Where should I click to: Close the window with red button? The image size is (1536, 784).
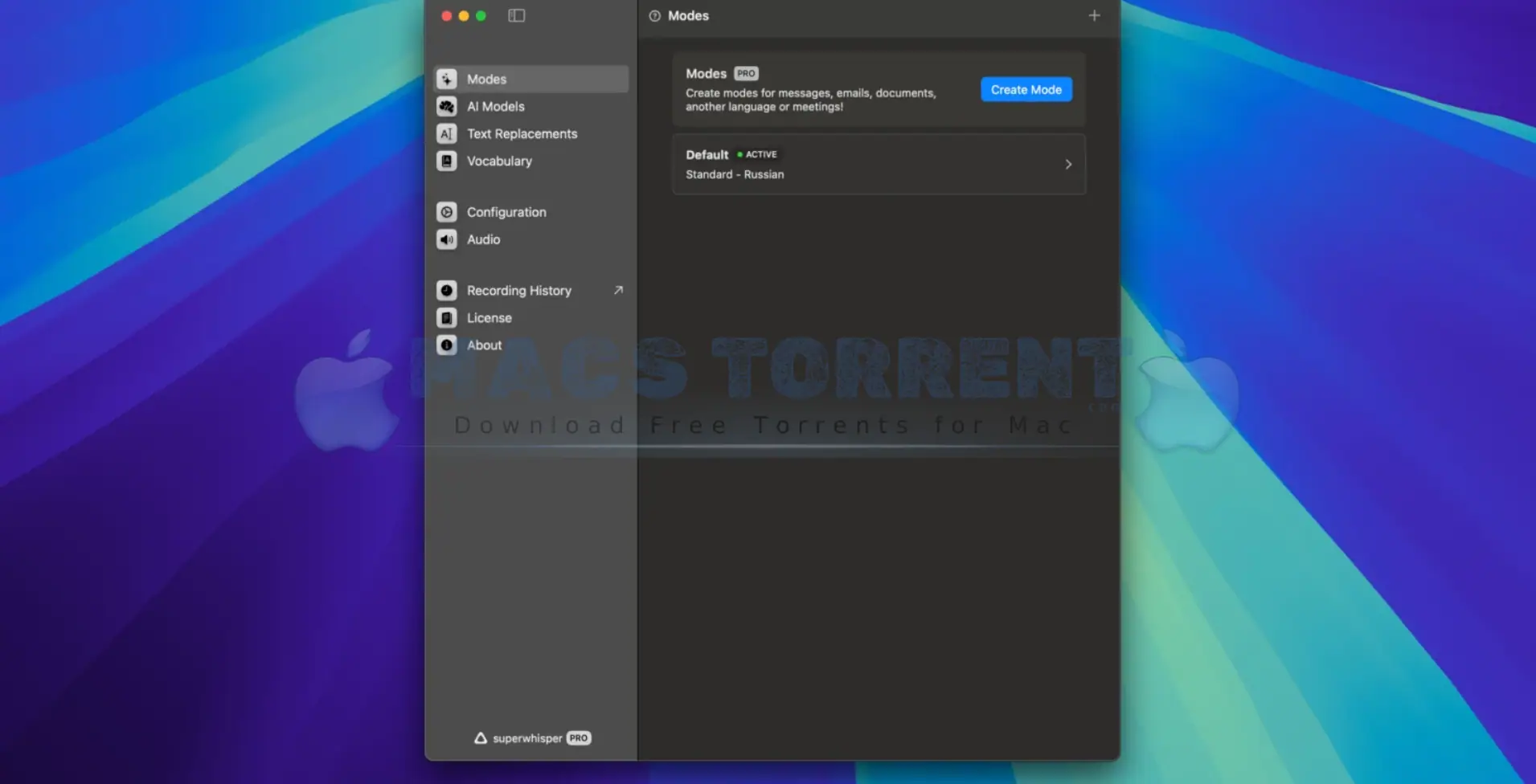tap(446, 15)
